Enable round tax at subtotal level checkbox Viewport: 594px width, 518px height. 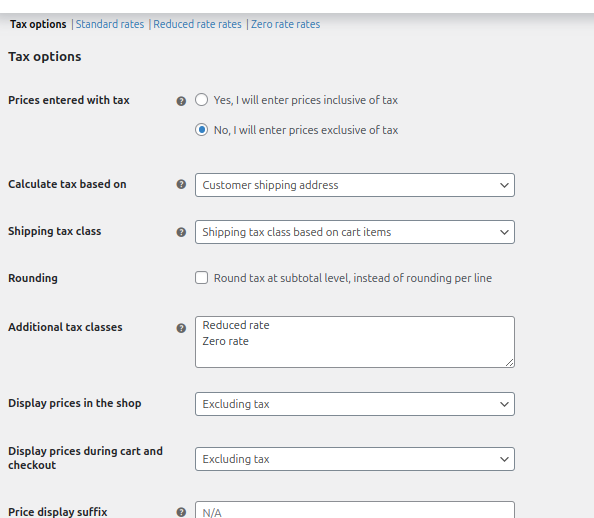(x=201, y=278)
